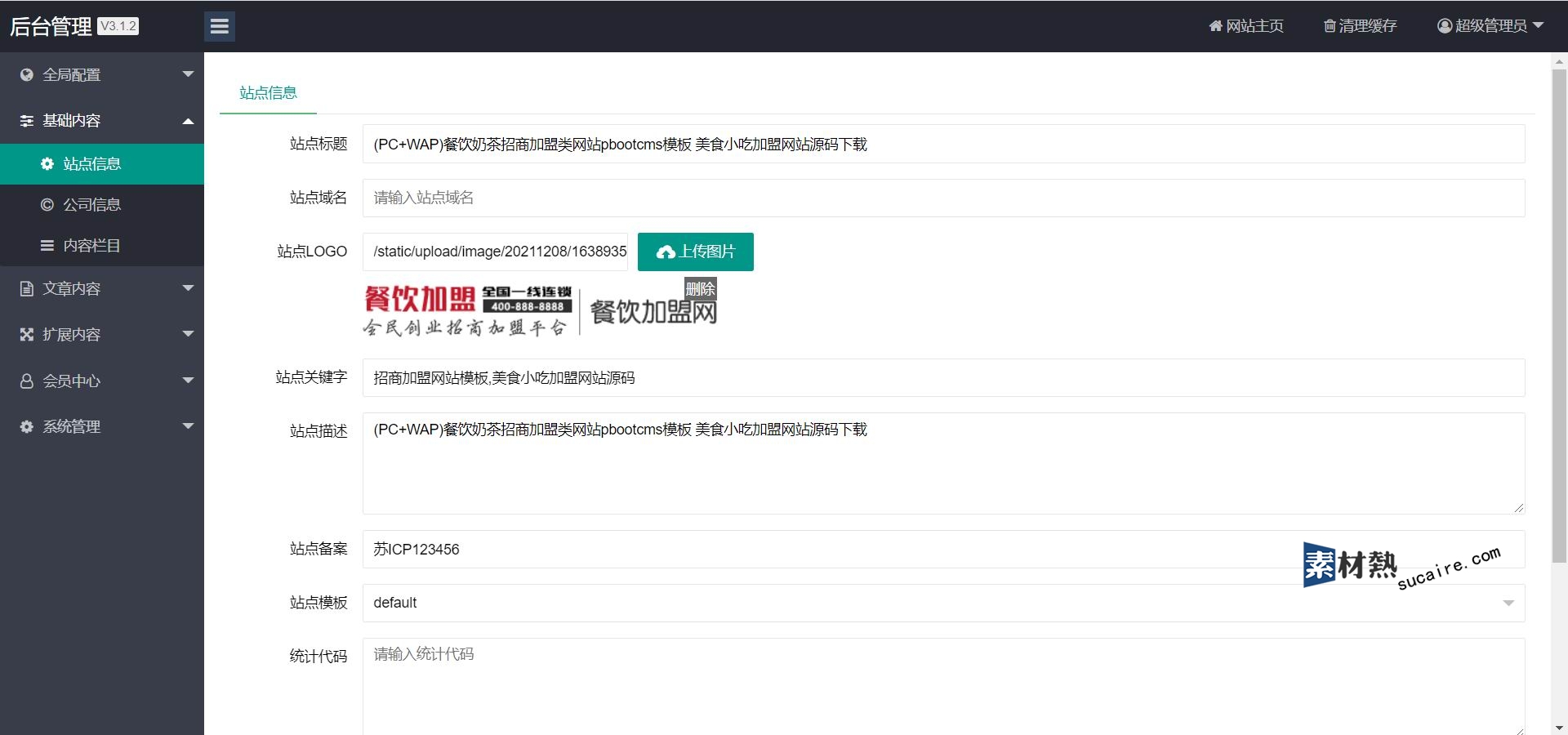The width and height of the screenshot is (1568, 735).
Task: Click the home icon beside 网站主页
Action: tap(1215, 26)
